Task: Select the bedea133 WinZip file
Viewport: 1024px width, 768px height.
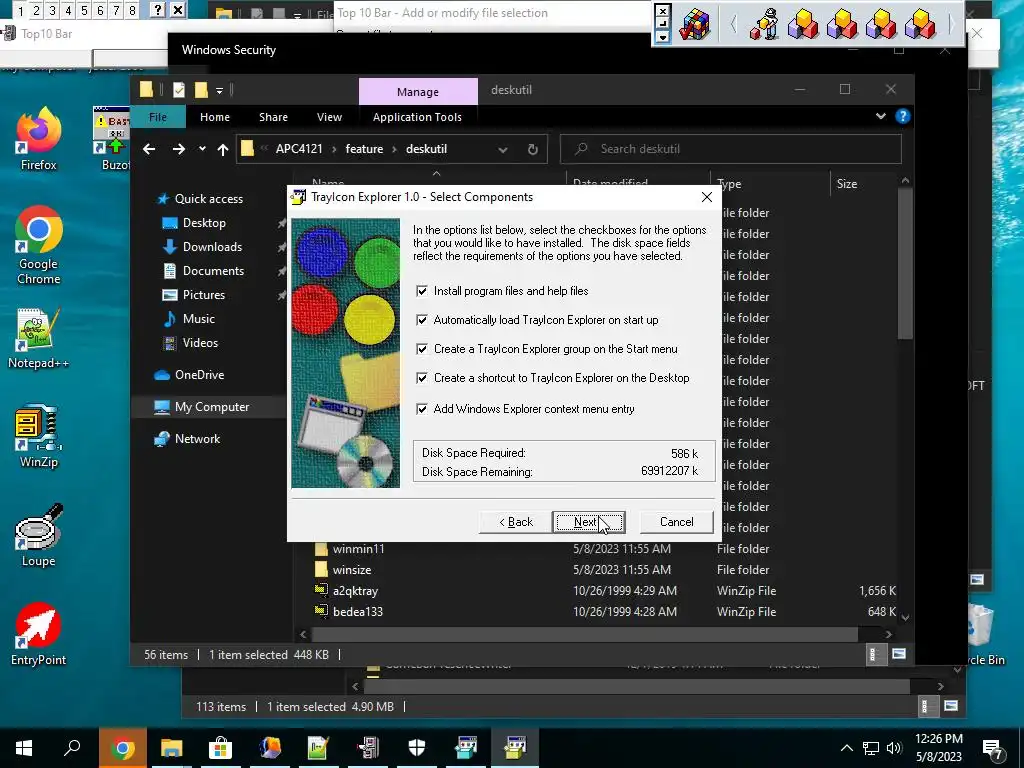Action: 358,612
